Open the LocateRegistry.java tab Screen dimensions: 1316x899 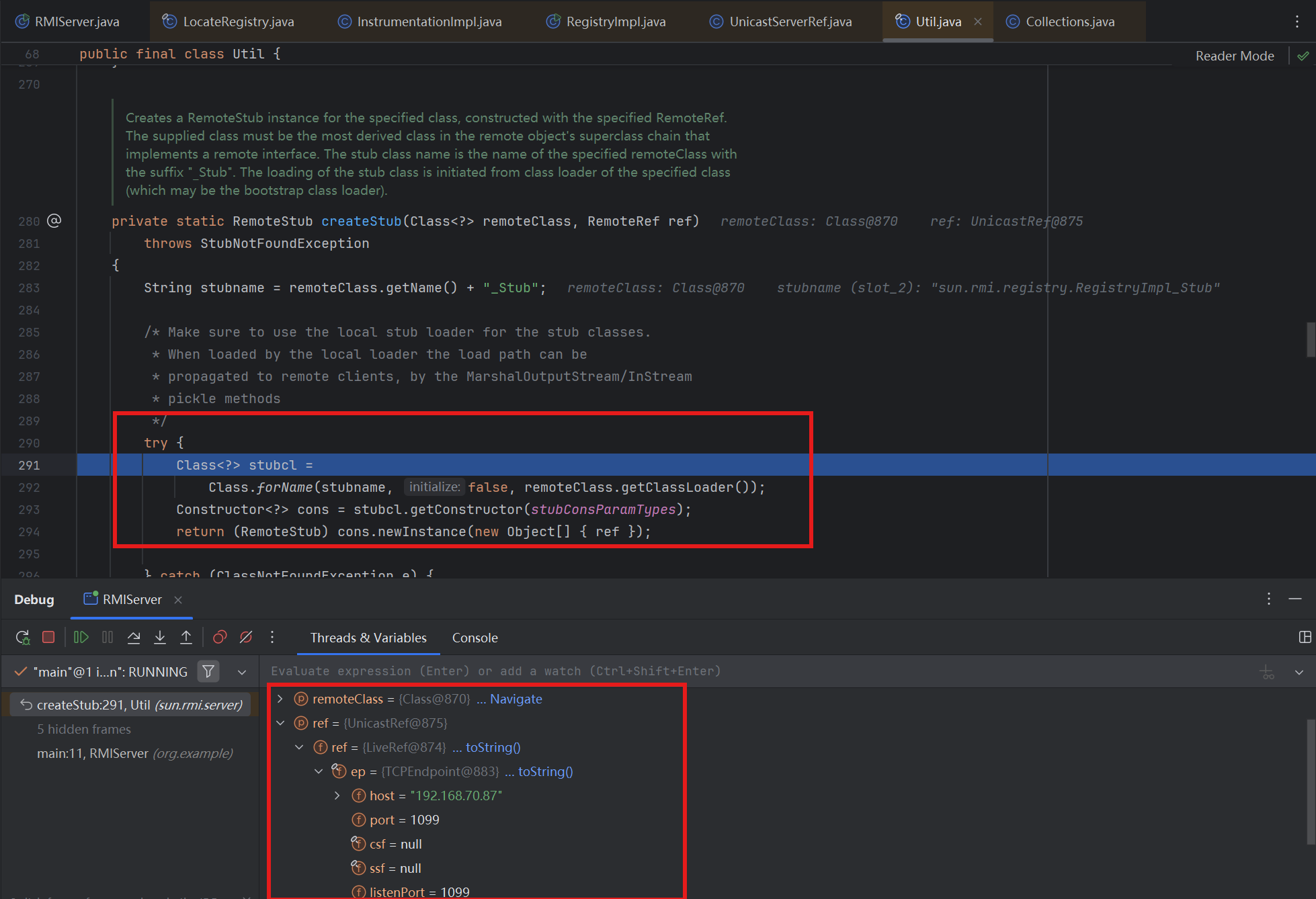[x=229, y=22]
